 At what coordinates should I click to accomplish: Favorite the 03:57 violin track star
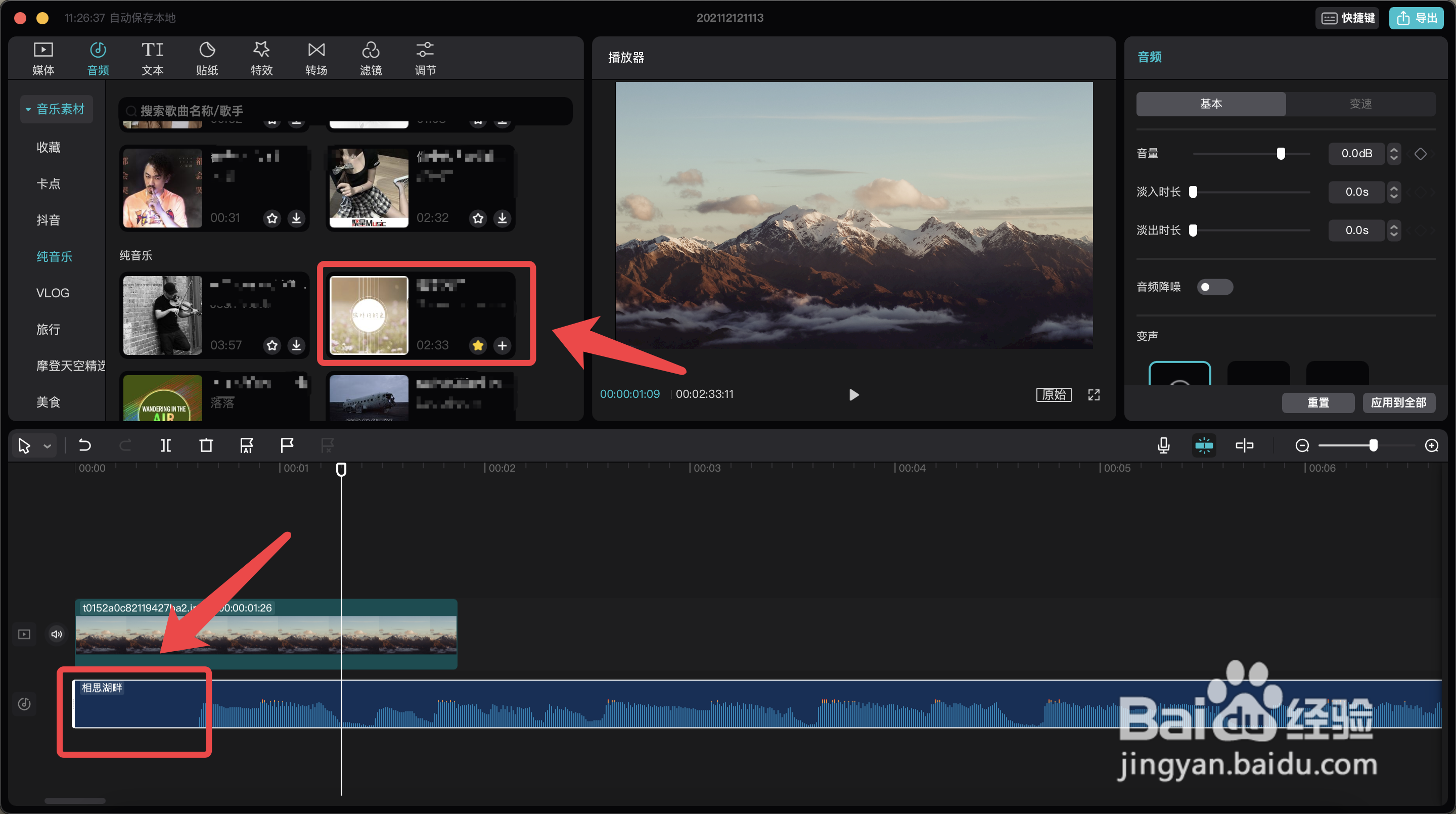[272, 345]
